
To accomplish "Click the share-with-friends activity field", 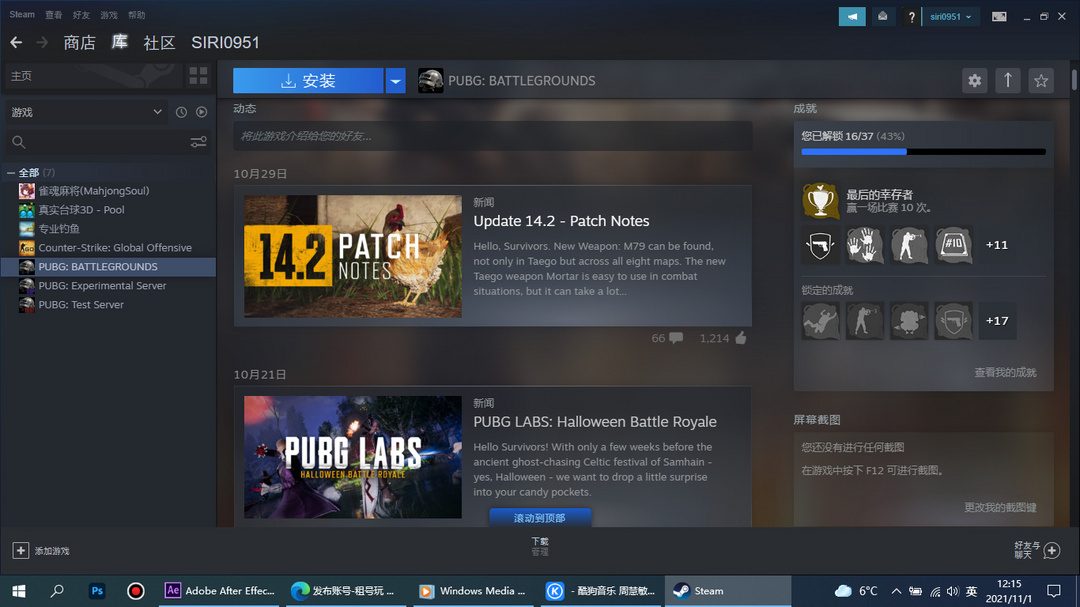I will pos(492,136).
